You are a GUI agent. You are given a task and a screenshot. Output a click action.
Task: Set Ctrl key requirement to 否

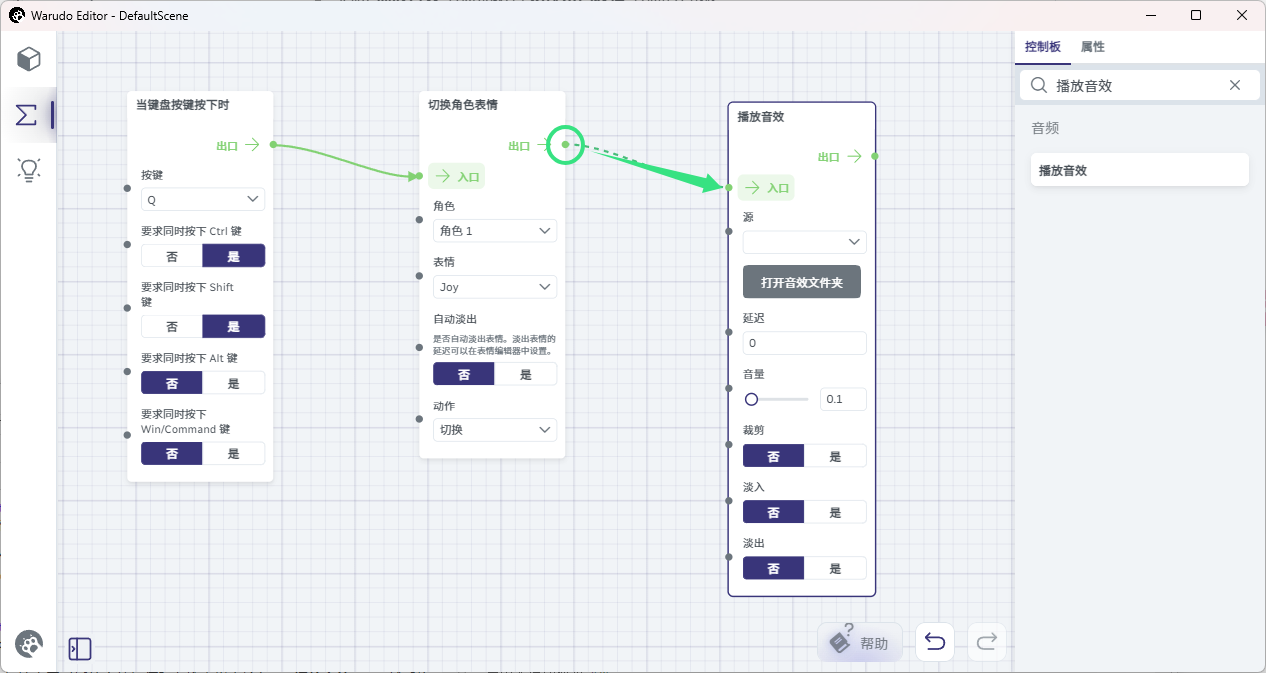172,256
